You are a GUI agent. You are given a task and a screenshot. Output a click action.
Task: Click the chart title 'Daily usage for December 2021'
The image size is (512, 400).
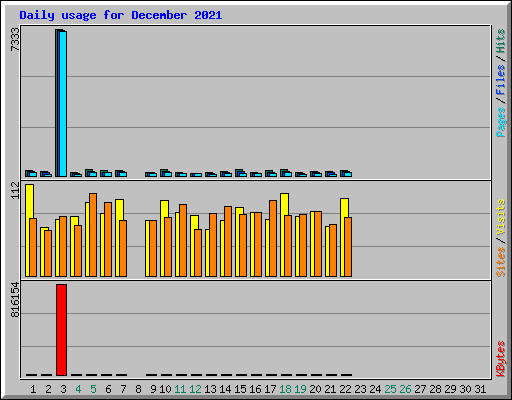coord(121,15)
